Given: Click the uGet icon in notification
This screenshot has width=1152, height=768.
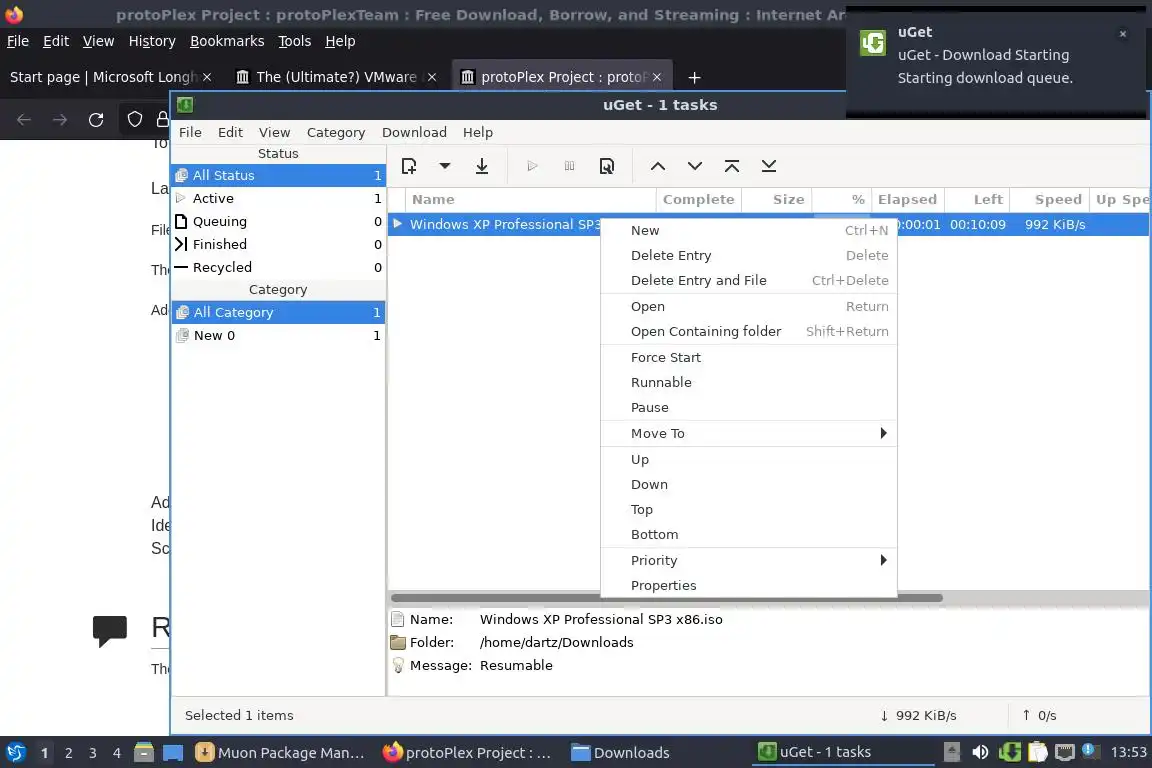Looking at the screenshot, I should click(873, 43).
